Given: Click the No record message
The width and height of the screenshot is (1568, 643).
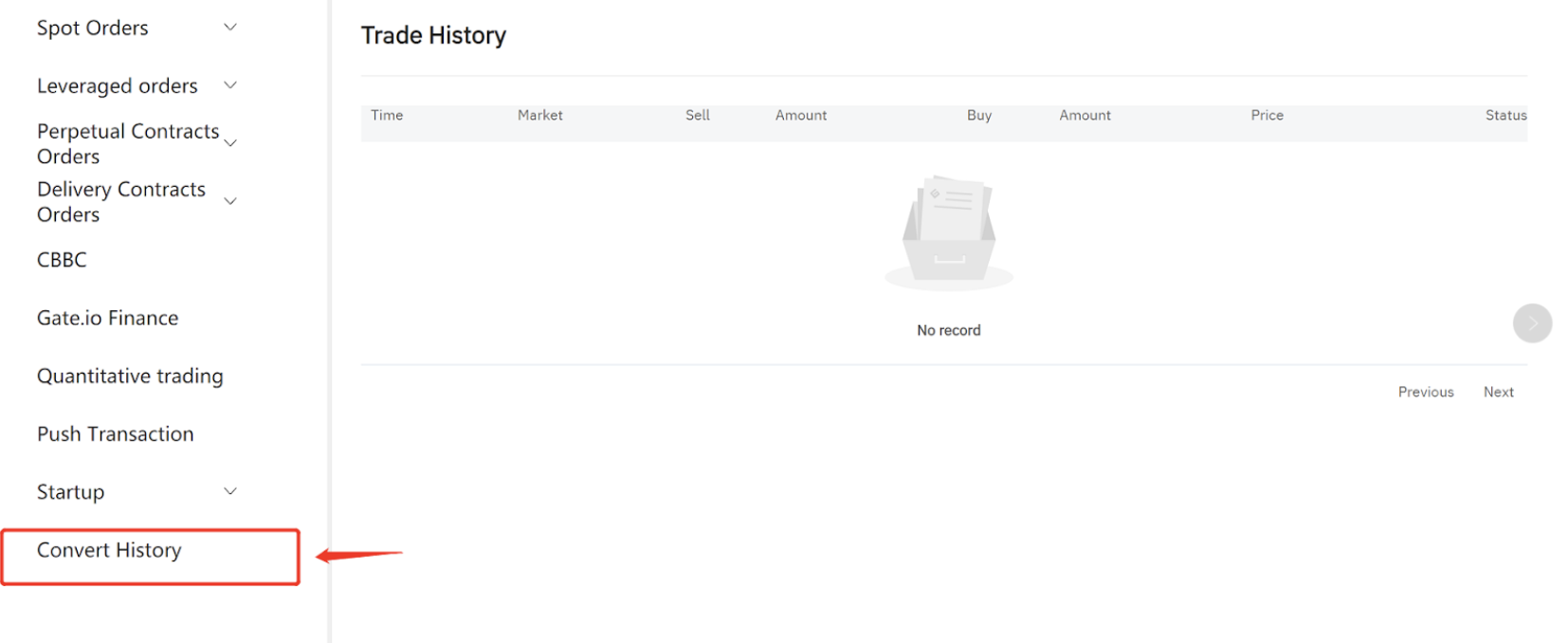Looking at the screenshot, I should click(949, 330).
